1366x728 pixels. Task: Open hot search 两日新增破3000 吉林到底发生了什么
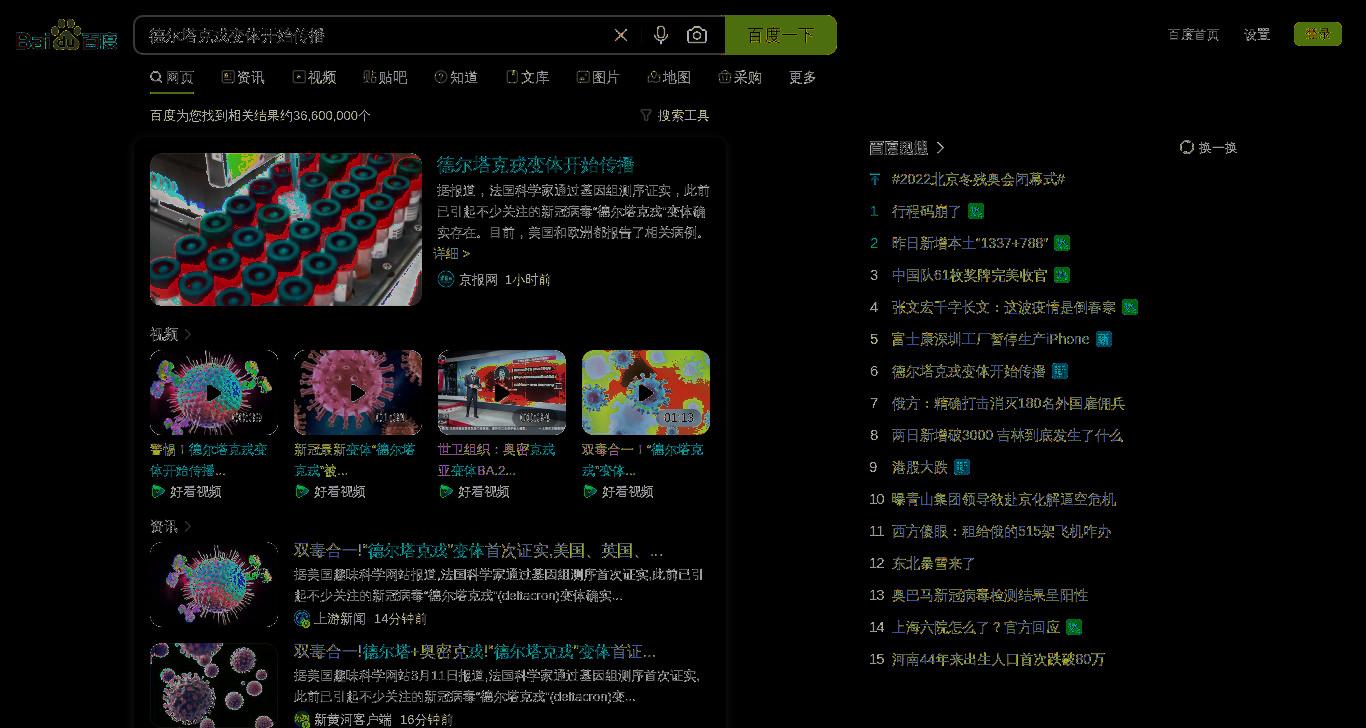[x=1007, y=435]
